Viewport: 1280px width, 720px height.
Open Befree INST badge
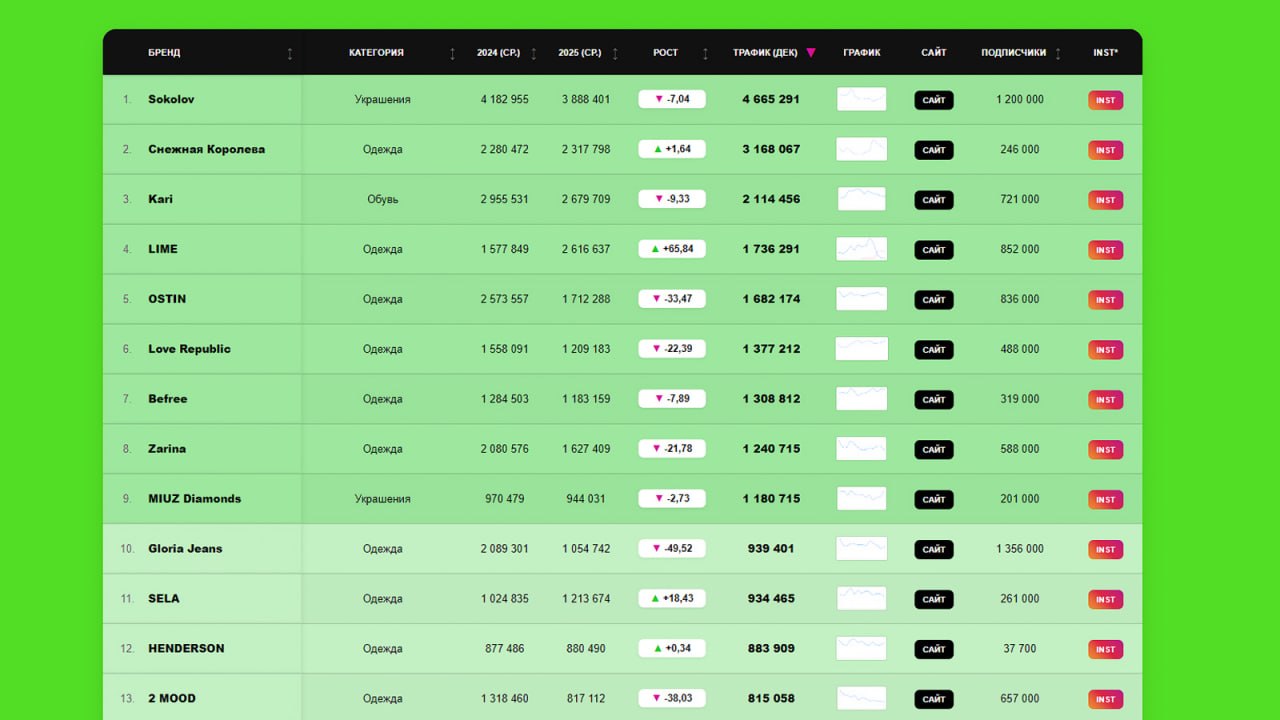coord(1105,400)
